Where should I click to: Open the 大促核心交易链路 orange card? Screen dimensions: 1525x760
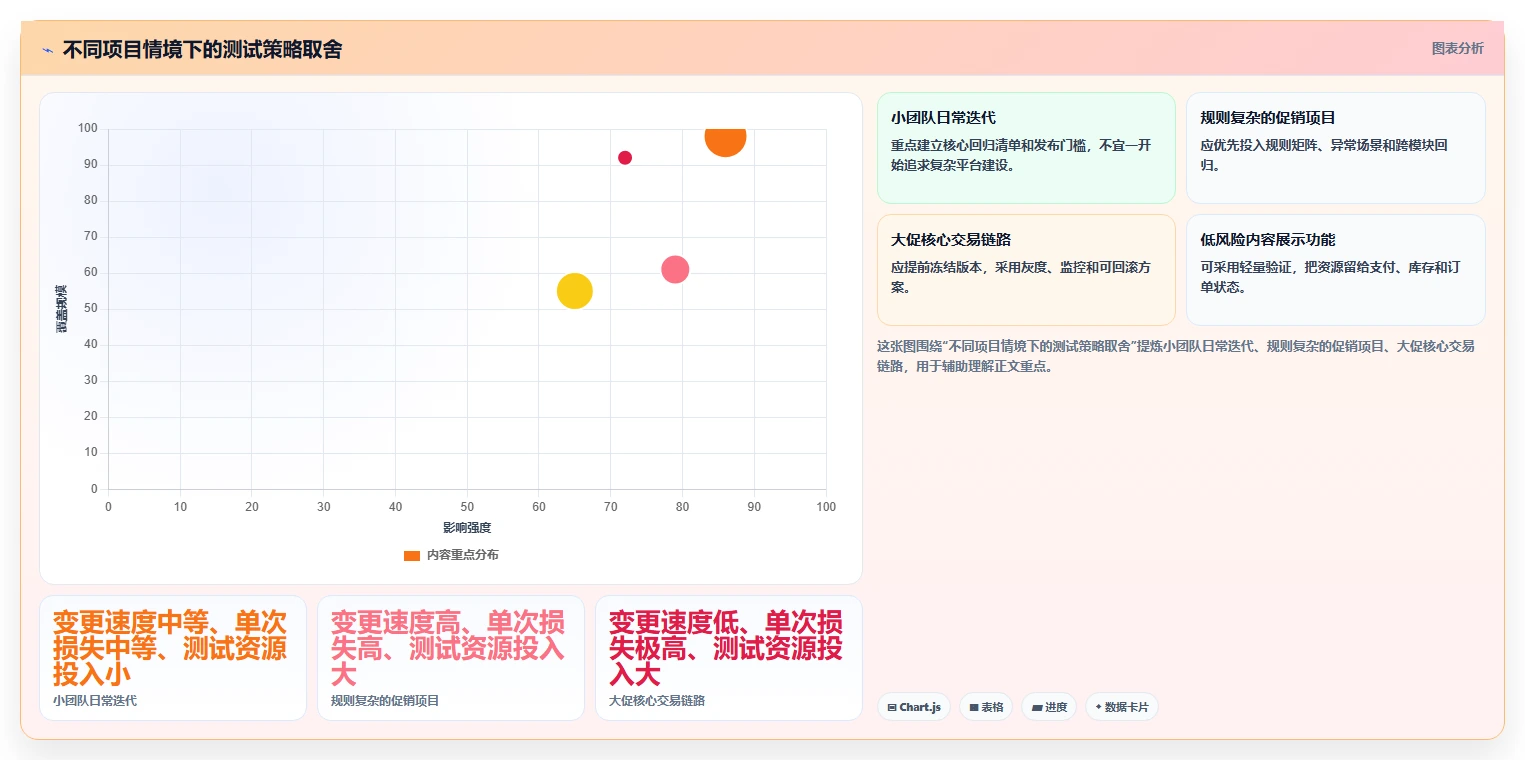click(1026, 270)
